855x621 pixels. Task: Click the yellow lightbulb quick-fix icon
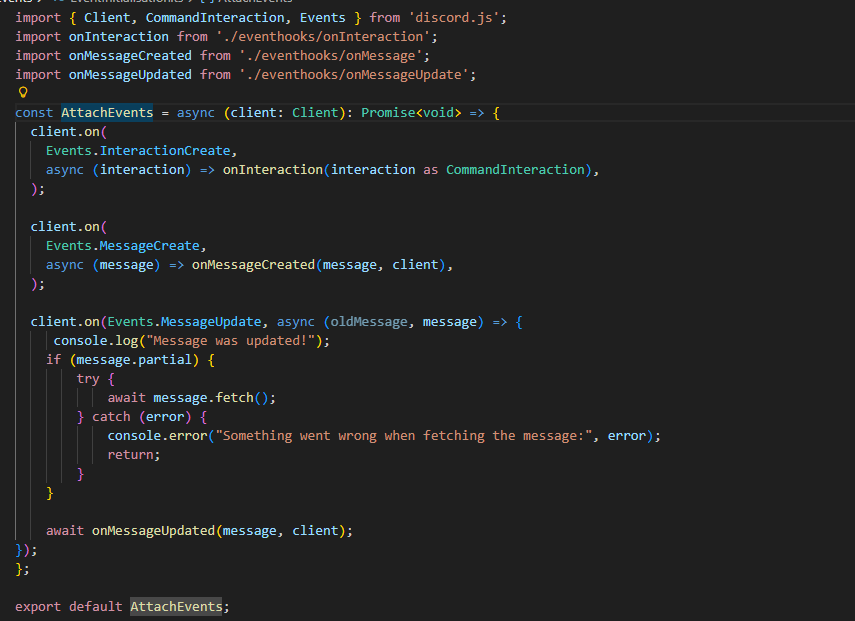[x=23, y=92]
